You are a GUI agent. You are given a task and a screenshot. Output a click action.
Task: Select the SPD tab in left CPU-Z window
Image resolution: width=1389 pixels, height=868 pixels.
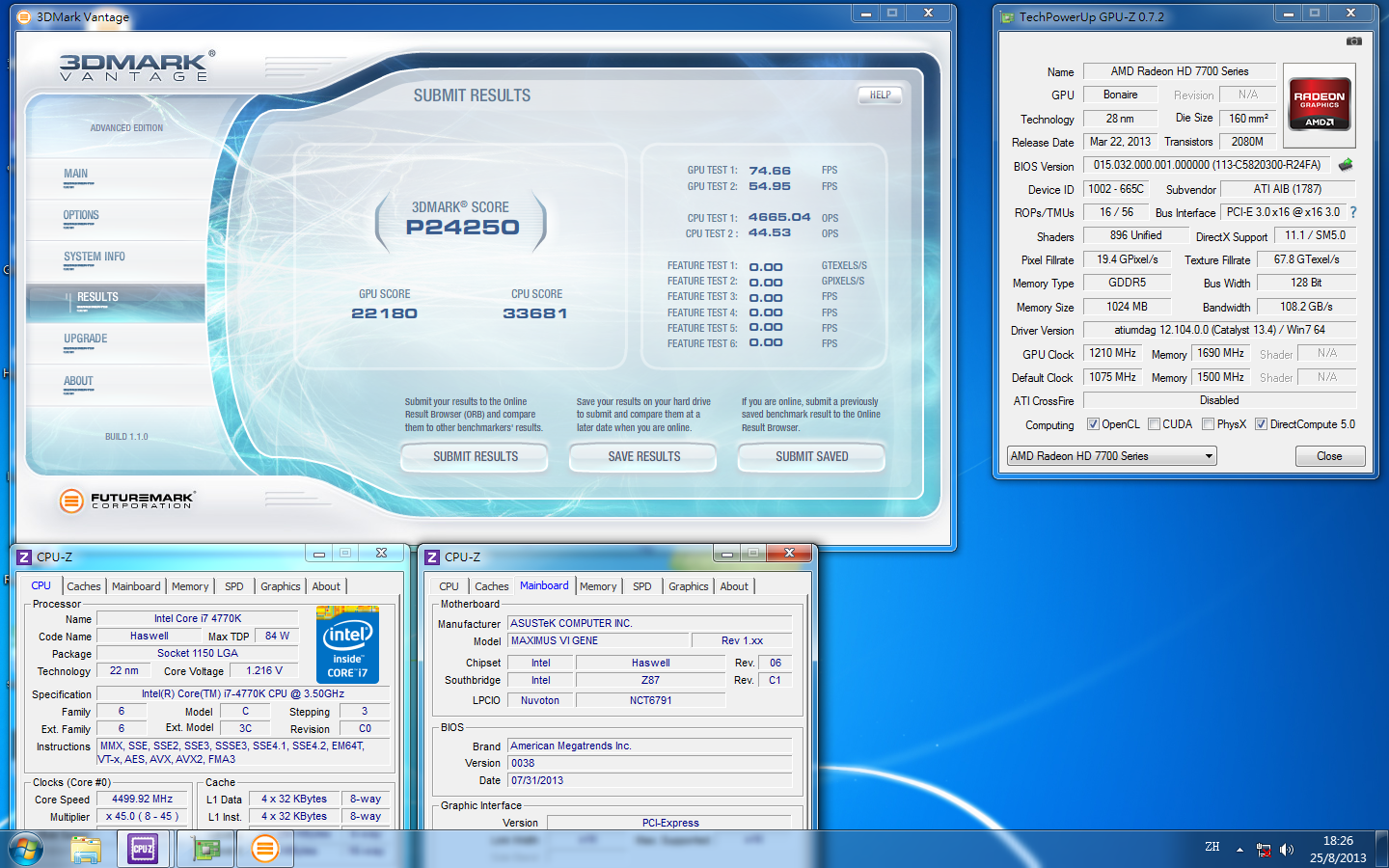(x=234, y=586)
